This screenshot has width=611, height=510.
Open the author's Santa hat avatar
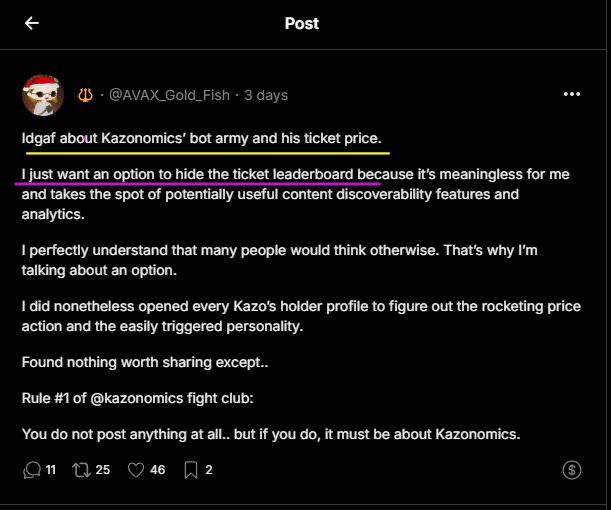point(43,95)
